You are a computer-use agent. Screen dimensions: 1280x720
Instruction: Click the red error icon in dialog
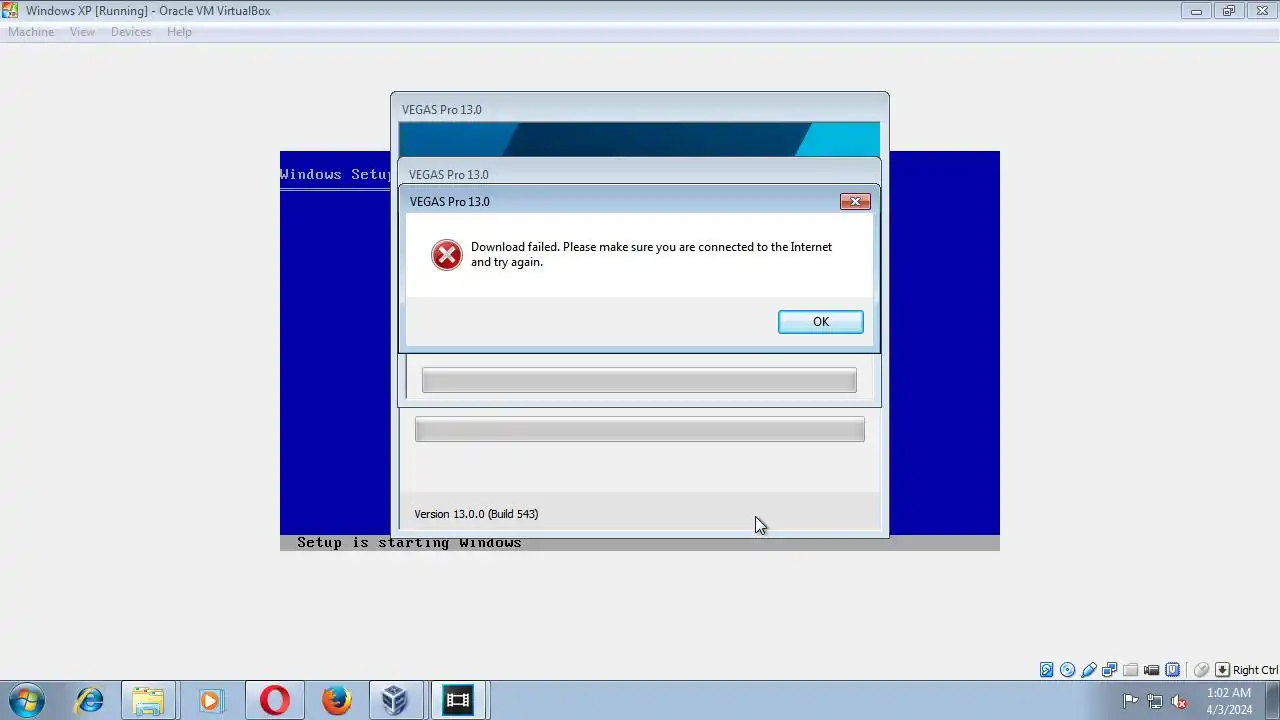[x=447, y=255]
